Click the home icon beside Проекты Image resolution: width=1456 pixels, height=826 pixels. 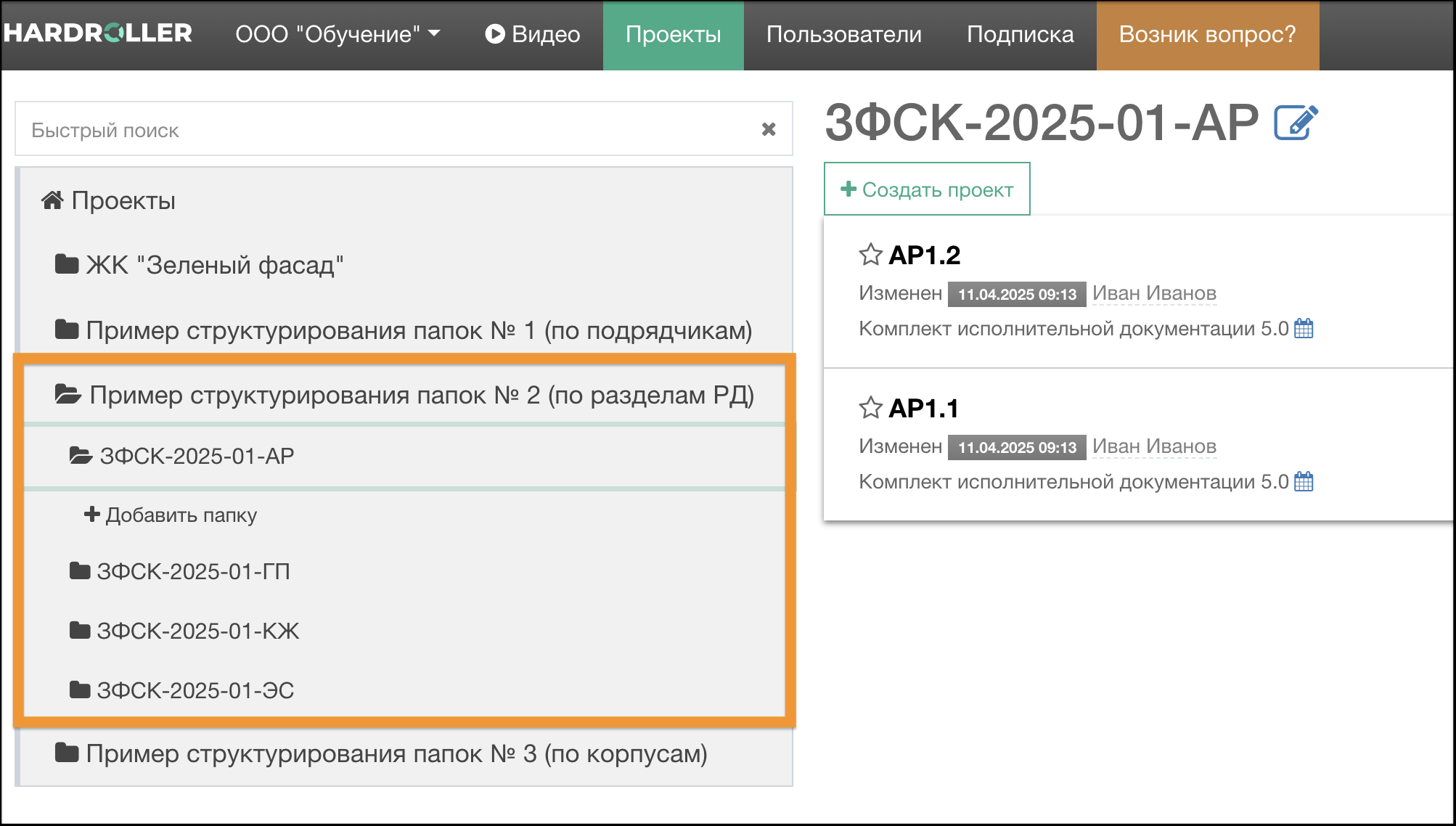pyautogui.click(x=52, y=200)
